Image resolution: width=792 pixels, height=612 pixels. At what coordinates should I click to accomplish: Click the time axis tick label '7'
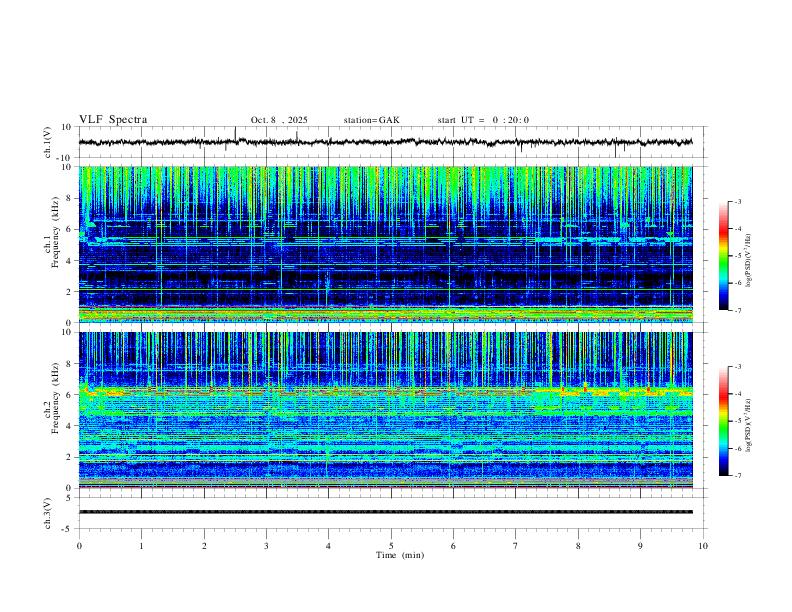coord(516,546)
